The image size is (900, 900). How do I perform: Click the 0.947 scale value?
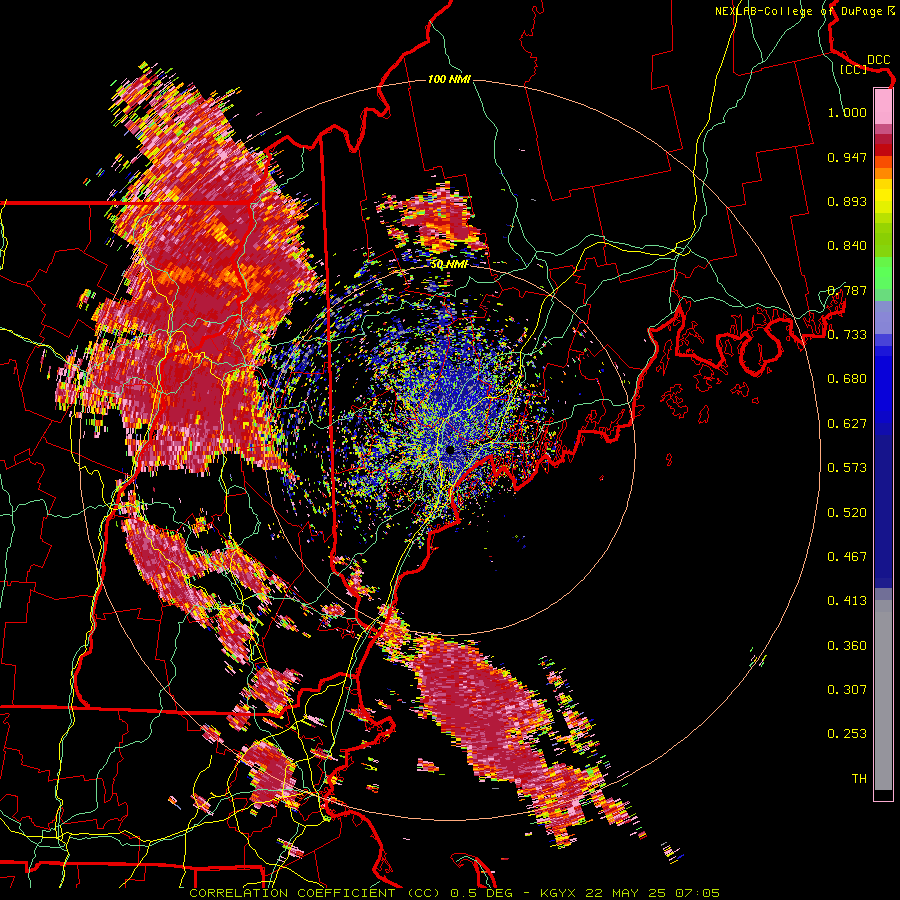click(x=847, y=157)
